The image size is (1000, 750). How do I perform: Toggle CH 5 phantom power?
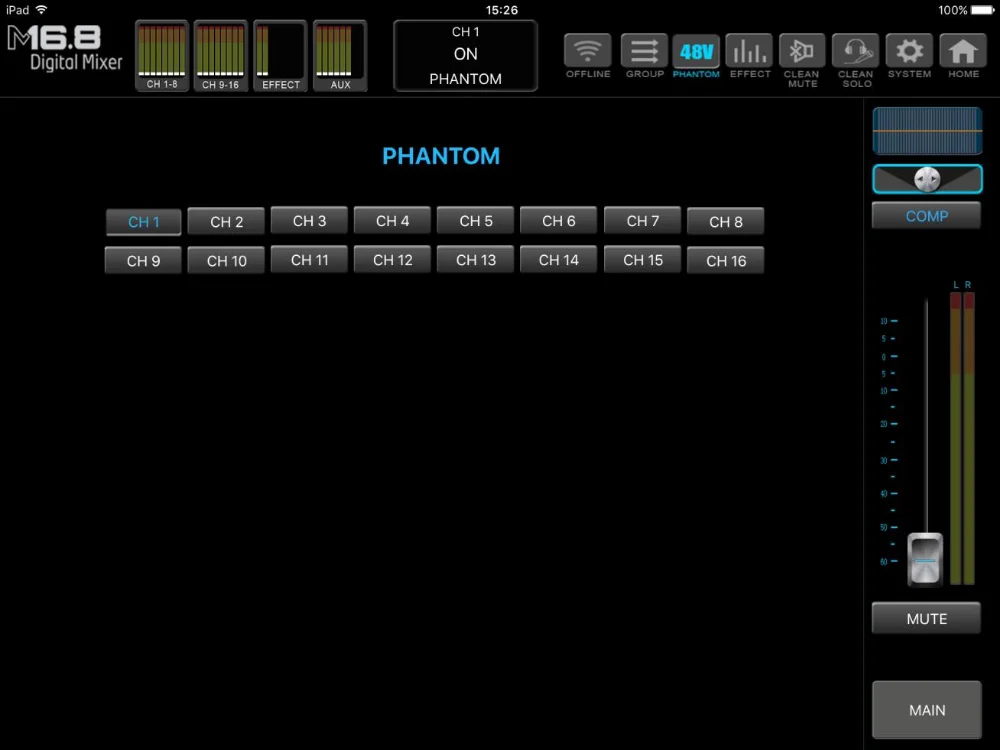[476, 221]
